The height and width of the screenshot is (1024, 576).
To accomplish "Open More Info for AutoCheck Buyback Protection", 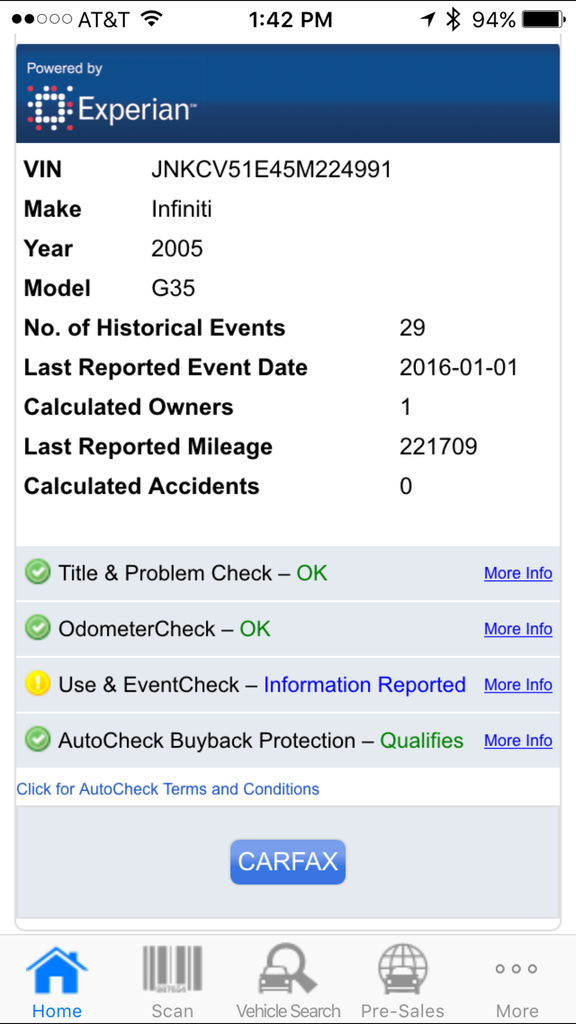I will tap(518, 741).
